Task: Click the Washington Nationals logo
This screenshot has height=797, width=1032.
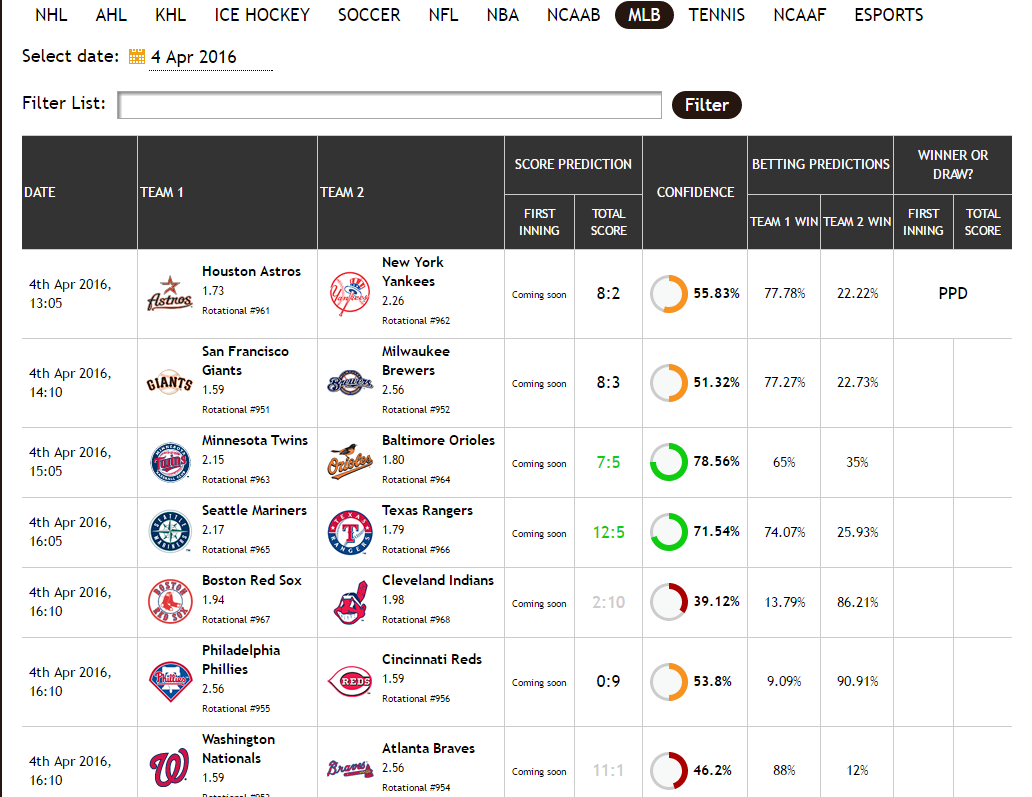Action: pyautogui.click(x=170, y=768)
